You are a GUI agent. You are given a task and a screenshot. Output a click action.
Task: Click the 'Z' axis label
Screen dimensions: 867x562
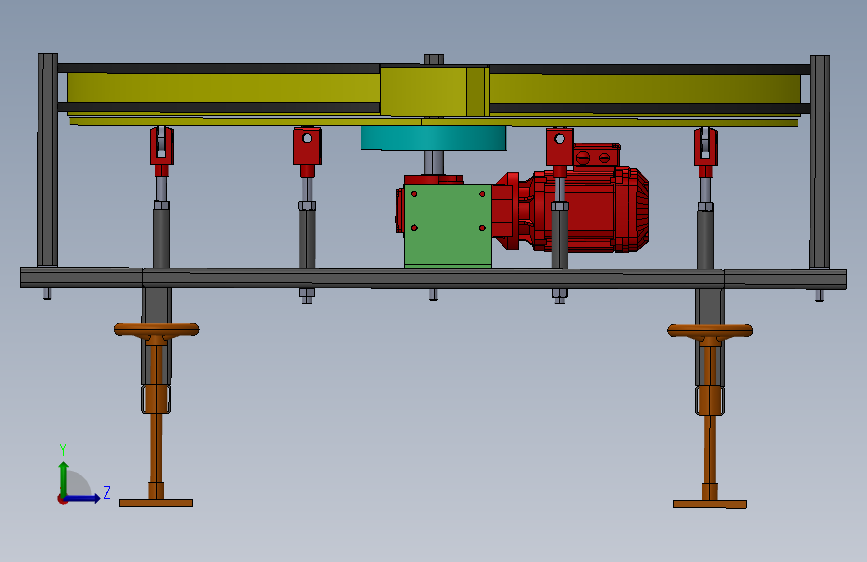pos(107,492)
